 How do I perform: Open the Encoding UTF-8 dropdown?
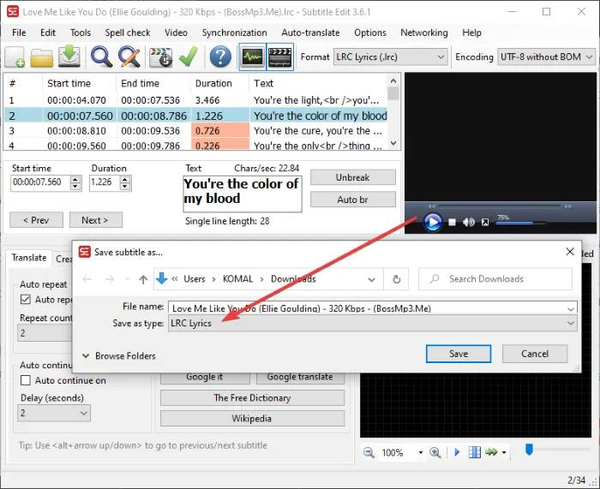coord(546,57)
